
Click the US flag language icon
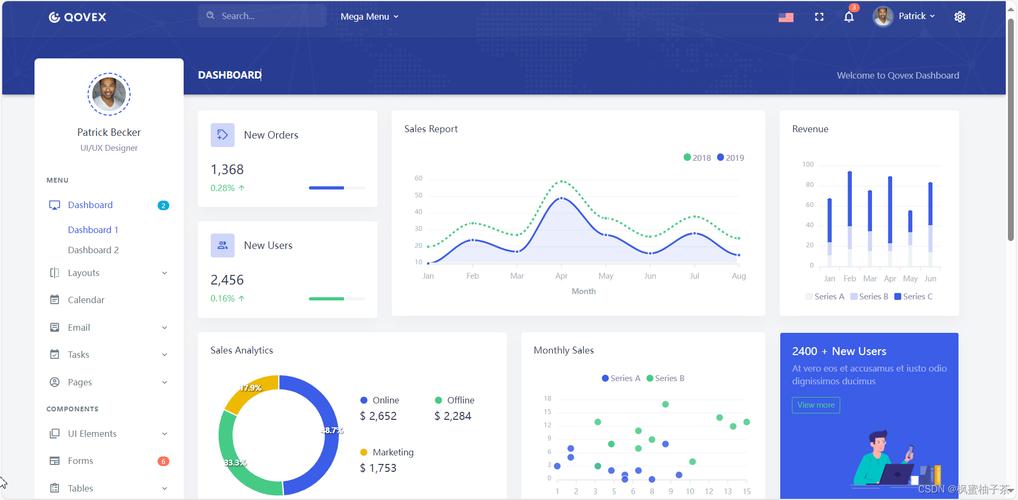pyautogui.click(x=786, y=17)
